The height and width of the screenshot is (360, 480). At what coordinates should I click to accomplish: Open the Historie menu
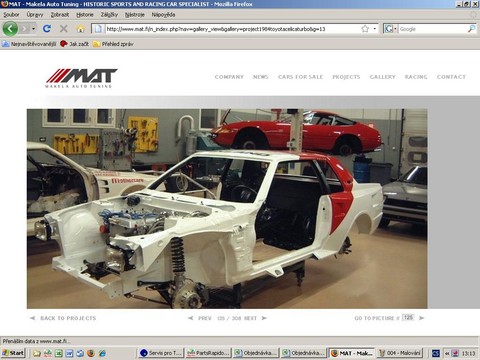pos(85,15)
